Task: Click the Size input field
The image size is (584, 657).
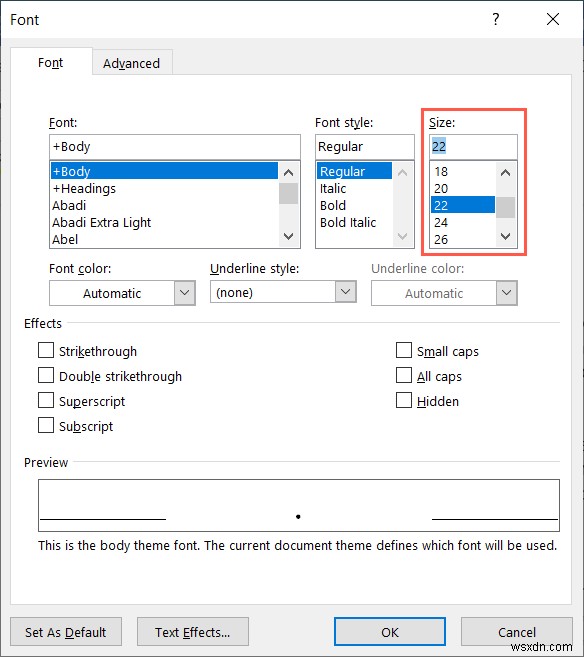Action: point(473,147)
